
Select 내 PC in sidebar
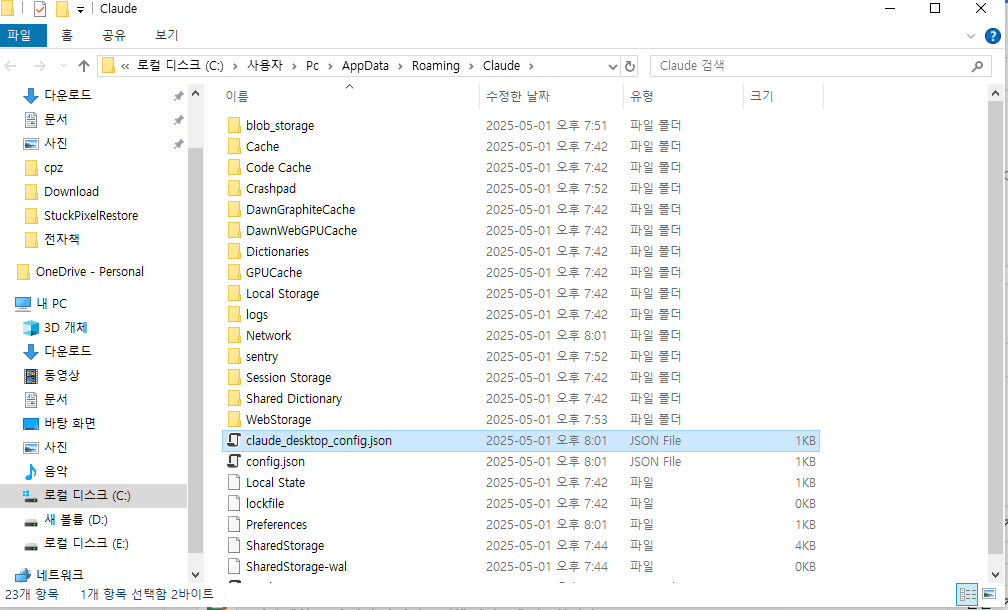coord(40,303)
